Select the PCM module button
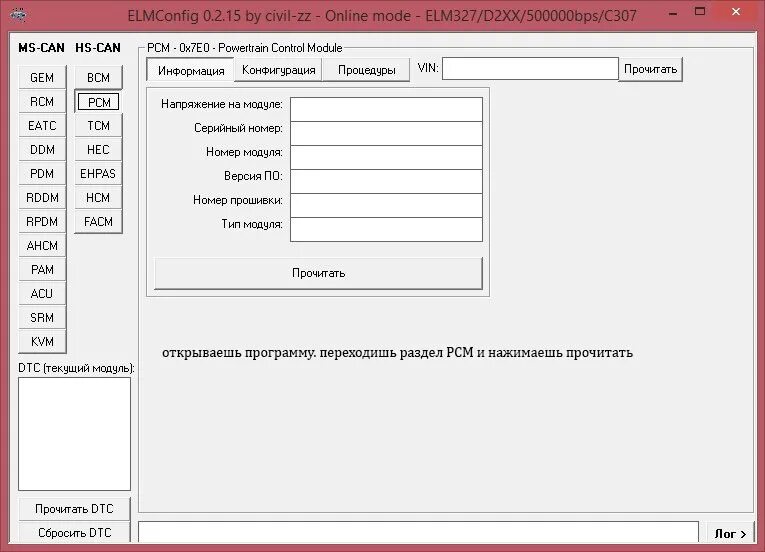 [x=98, y=102]
